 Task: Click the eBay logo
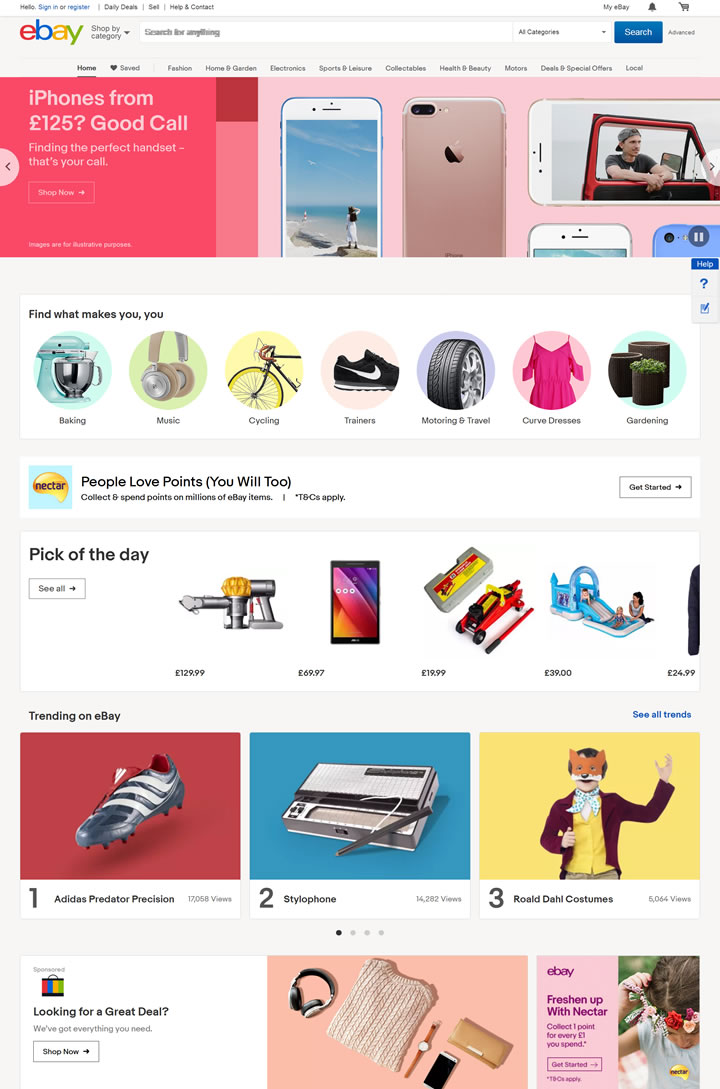coord(51,32)
